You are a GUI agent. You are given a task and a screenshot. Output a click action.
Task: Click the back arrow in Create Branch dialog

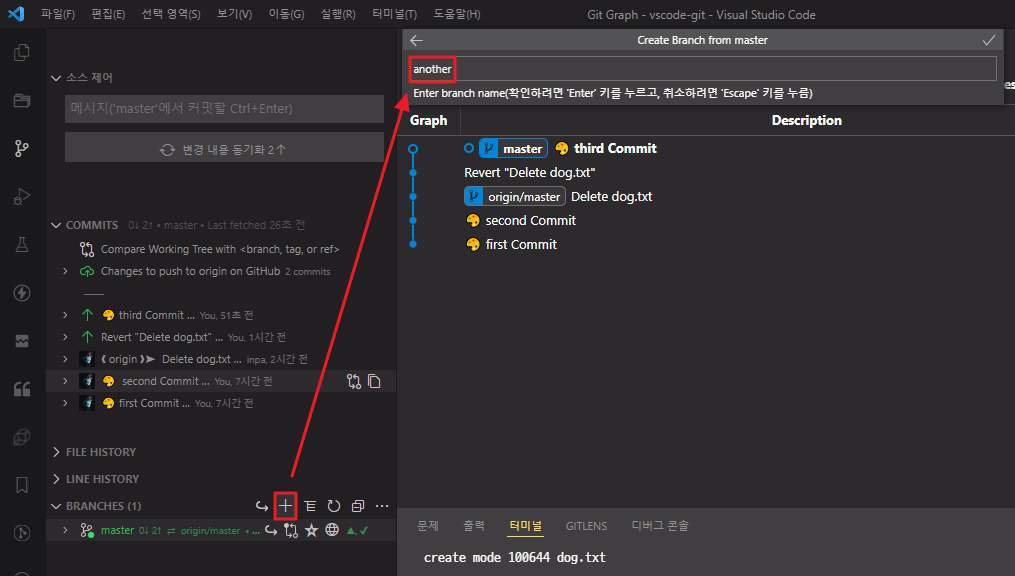(416, 40)
